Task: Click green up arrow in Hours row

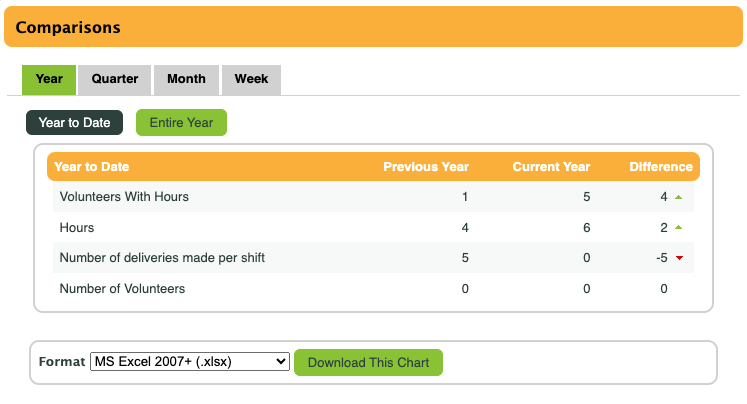Action: coord(679,228)
